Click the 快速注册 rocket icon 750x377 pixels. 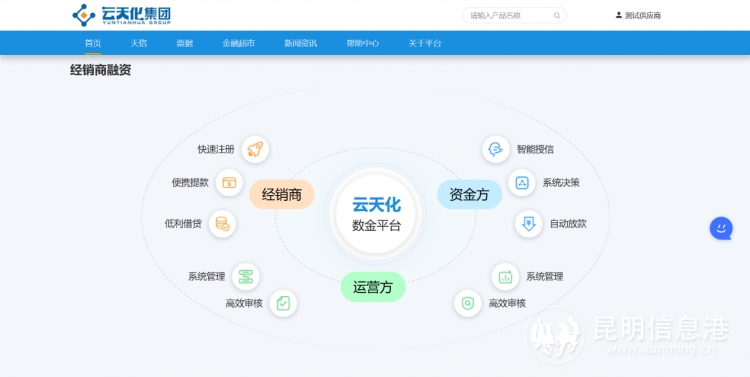[x=255, y=149]
